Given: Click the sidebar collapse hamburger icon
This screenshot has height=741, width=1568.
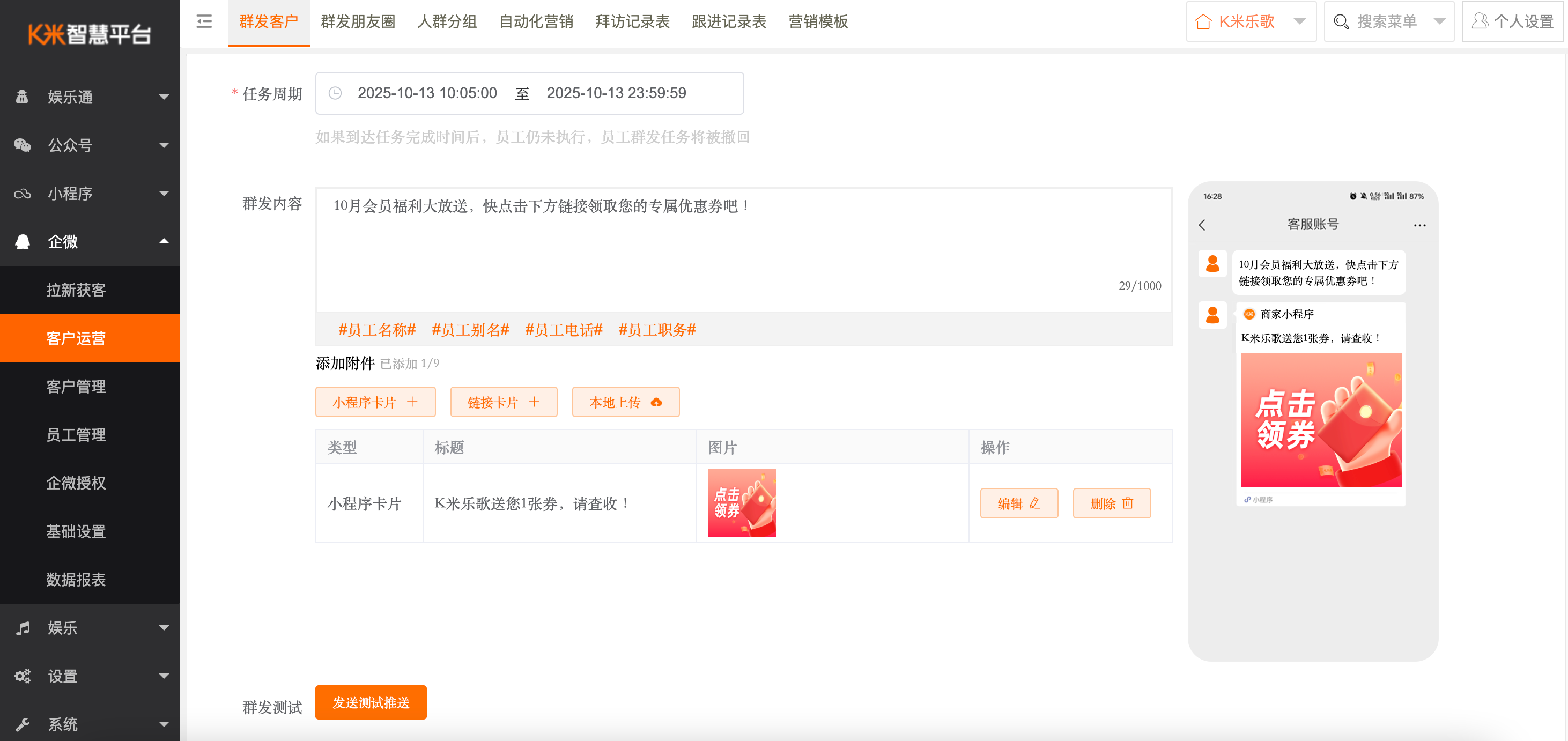Looking at the screenshot, I should click(204, 22).
